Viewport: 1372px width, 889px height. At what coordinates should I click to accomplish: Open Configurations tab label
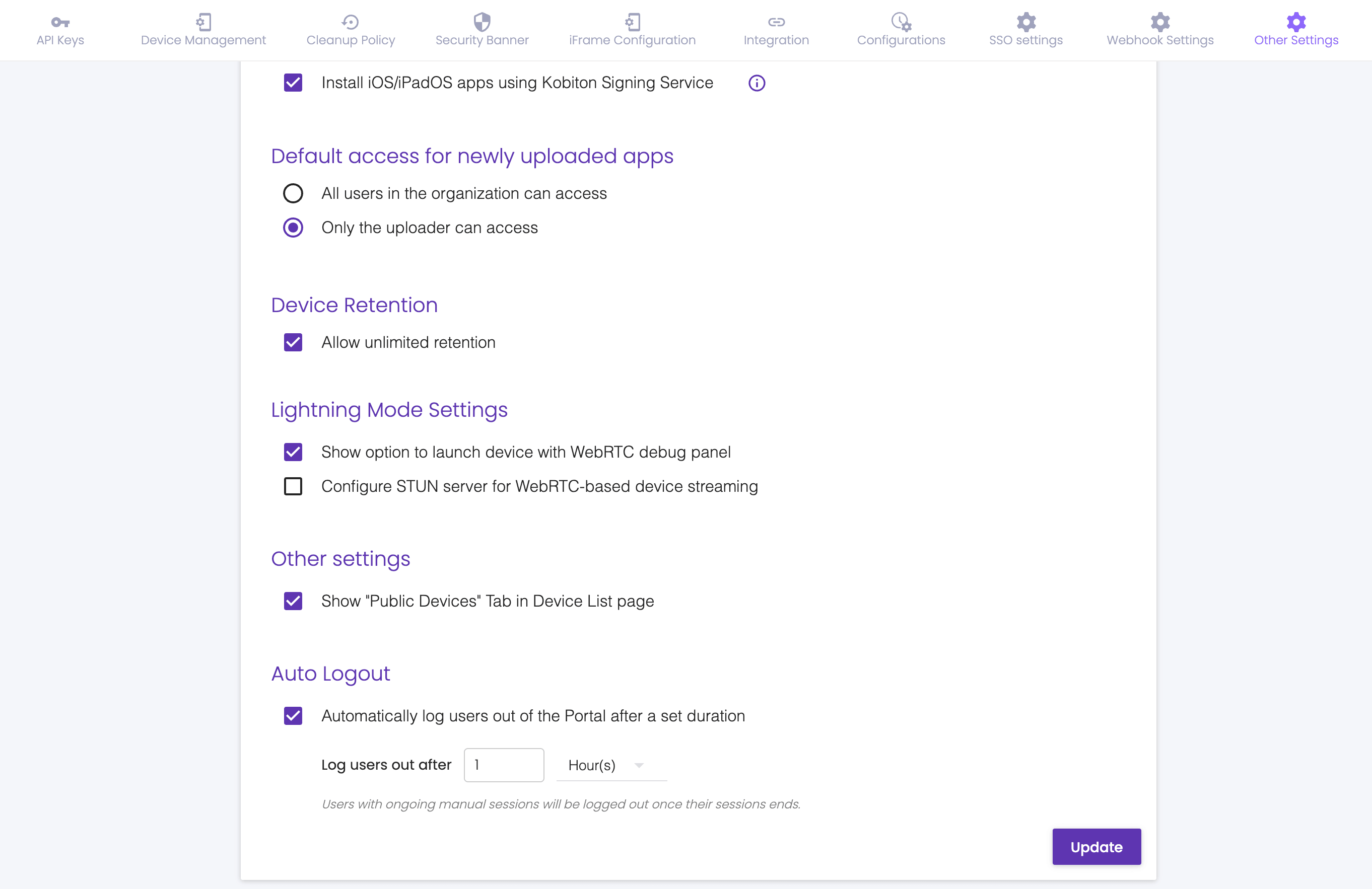901,40
